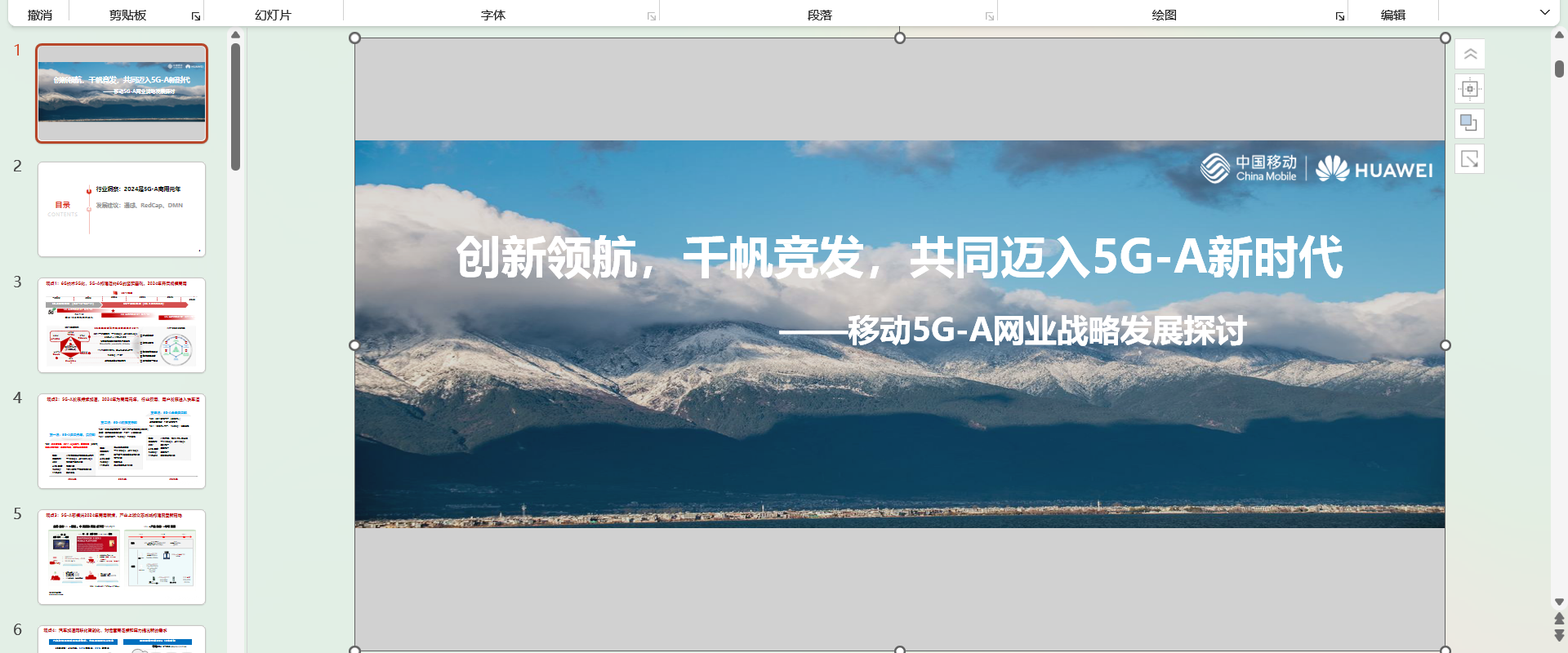Click the resize-to-fit arrow icon
Viewport: 1568px width, 653px height.
coord(1470,158)
